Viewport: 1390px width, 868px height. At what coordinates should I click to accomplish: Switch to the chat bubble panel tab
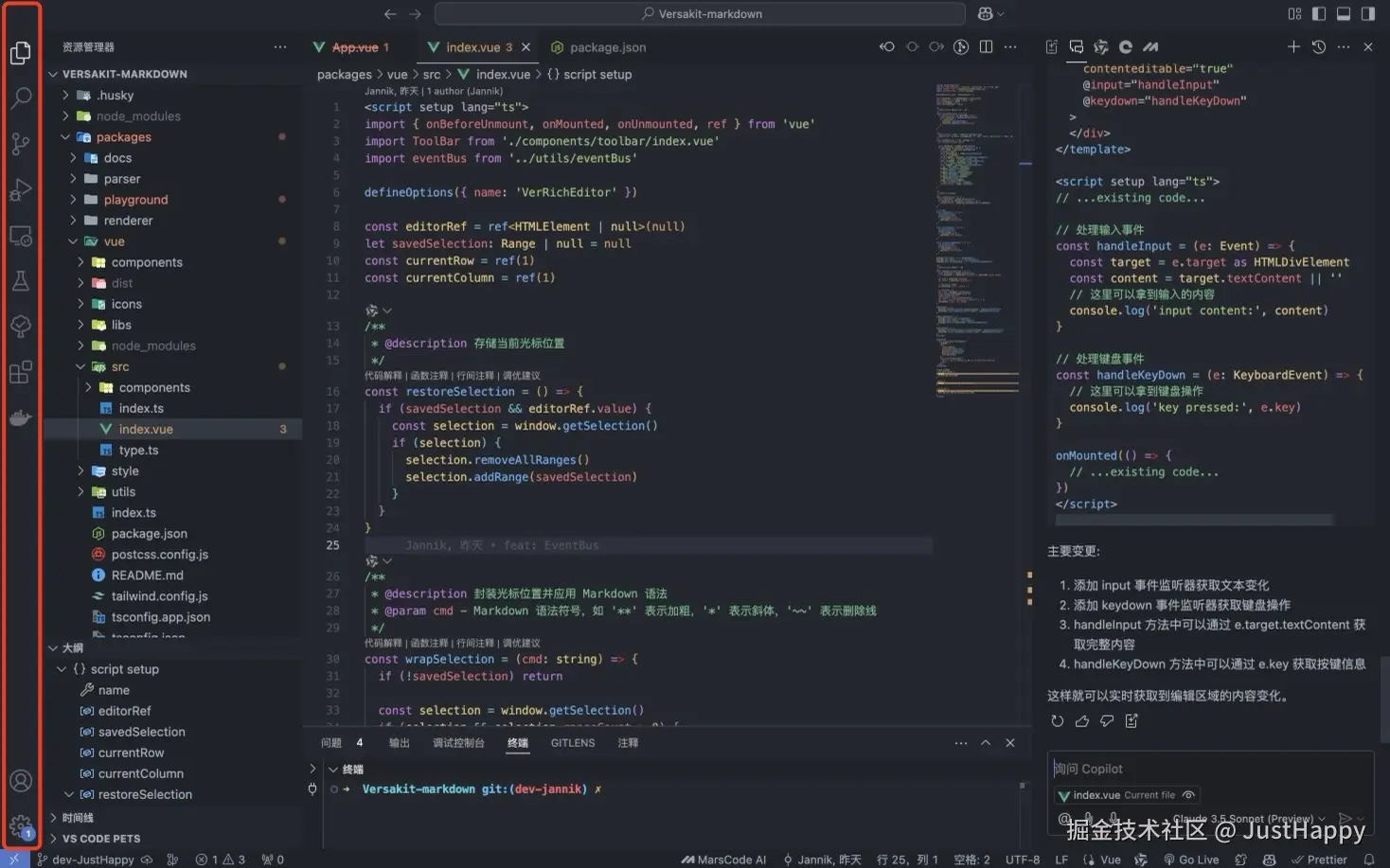(x=1077, y=46)
